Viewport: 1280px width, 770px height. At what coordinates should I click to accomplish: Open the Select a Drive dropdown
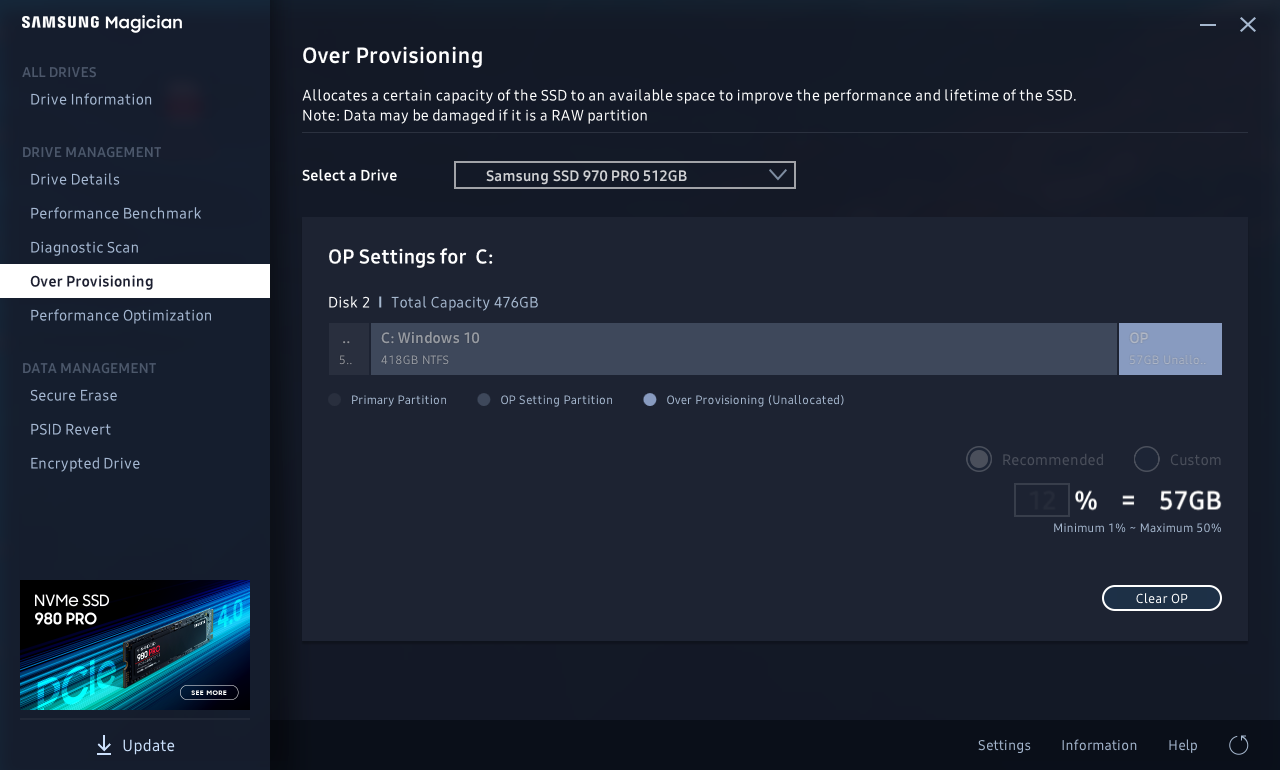[x=625, y=175]
